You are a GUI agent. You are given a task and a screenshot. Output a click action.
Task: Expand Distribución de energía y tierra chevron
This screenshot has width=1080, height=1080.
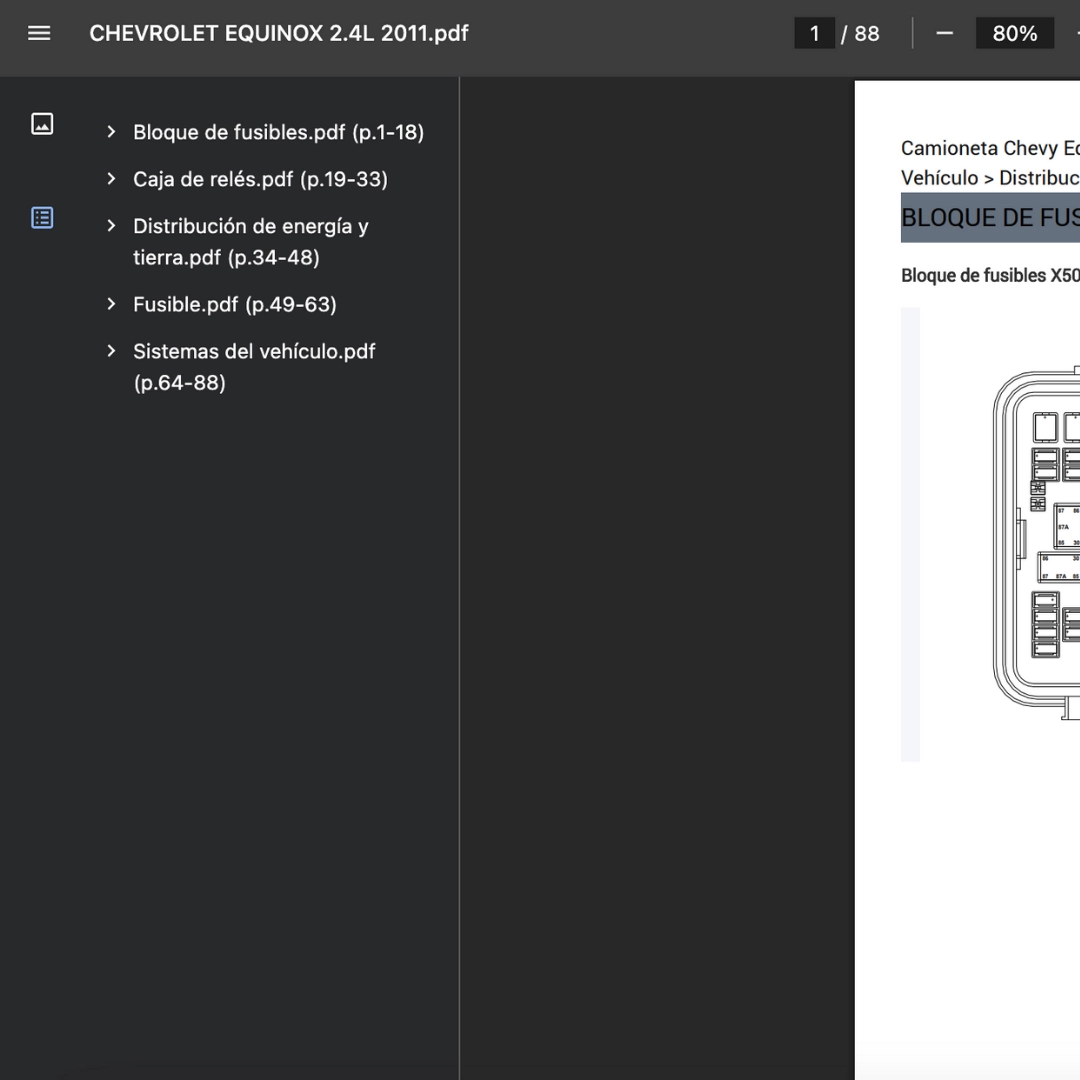[111, 226]
